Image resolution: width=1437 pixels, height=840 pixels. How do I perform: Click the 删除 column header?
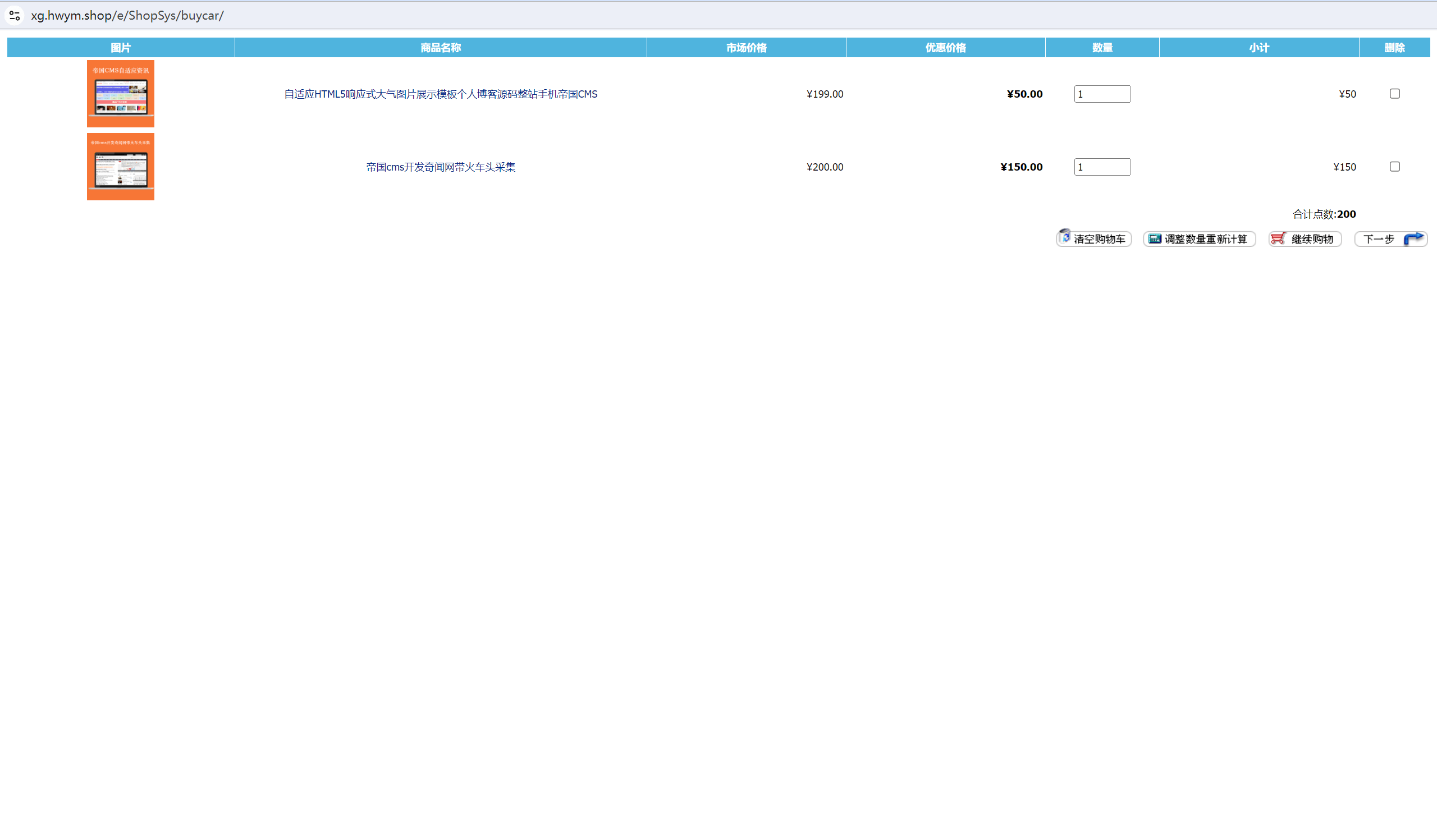[1394, 47]
